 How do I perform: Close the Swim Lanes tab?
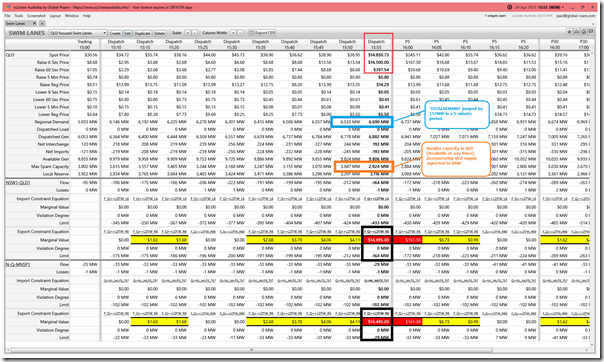point(34,23)
